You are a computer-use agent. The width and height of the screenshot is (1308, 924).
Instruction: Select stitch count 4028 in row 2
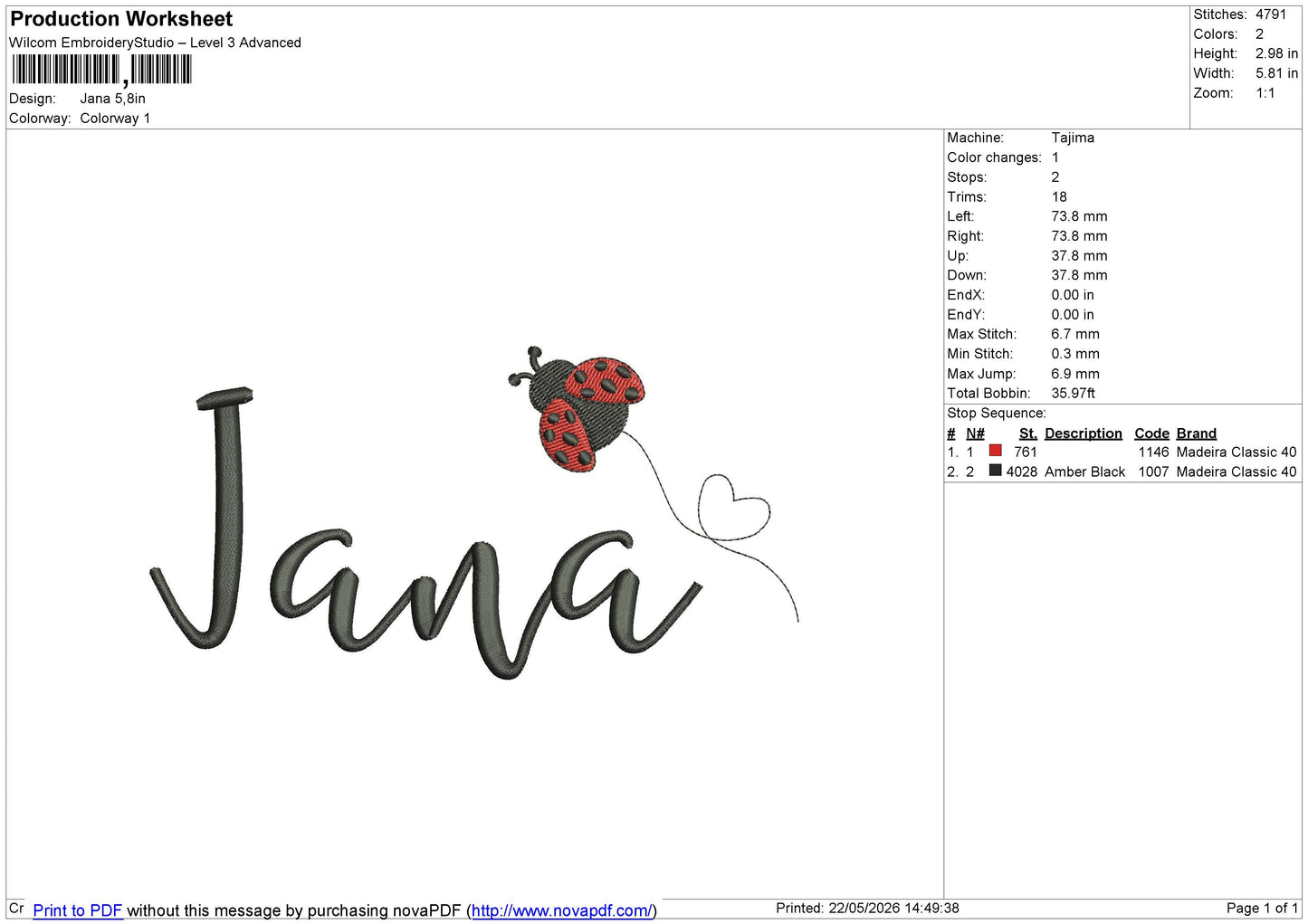tap(1022, 472)
